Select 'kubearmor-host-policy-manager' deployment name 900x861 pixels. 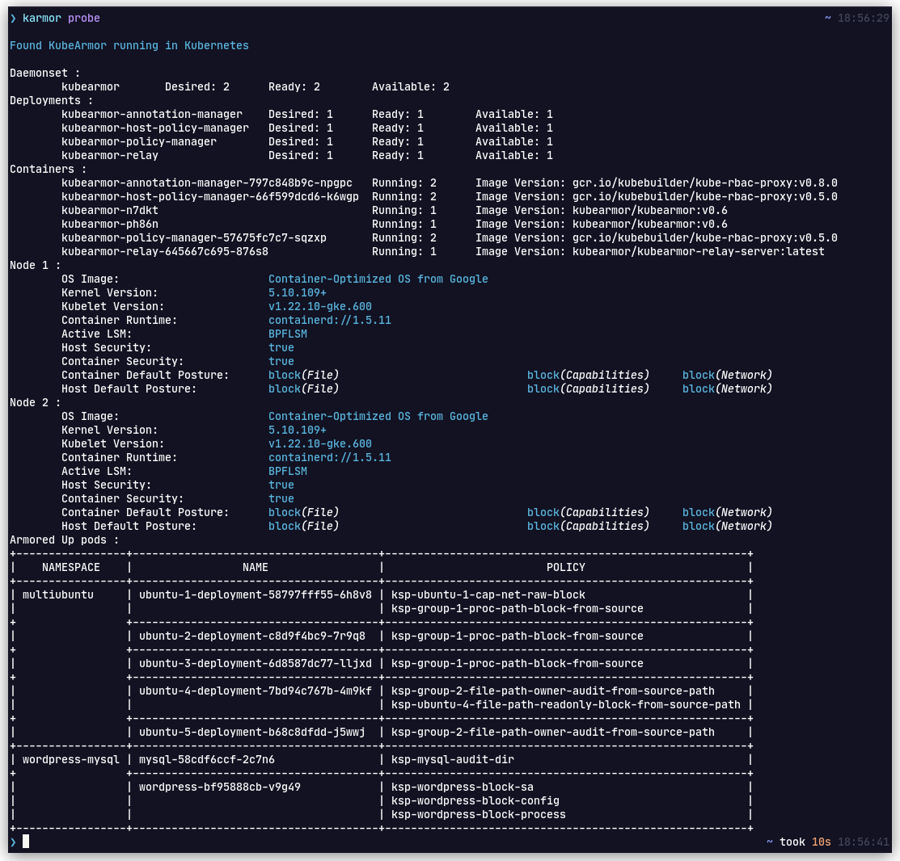click(155, 128)
